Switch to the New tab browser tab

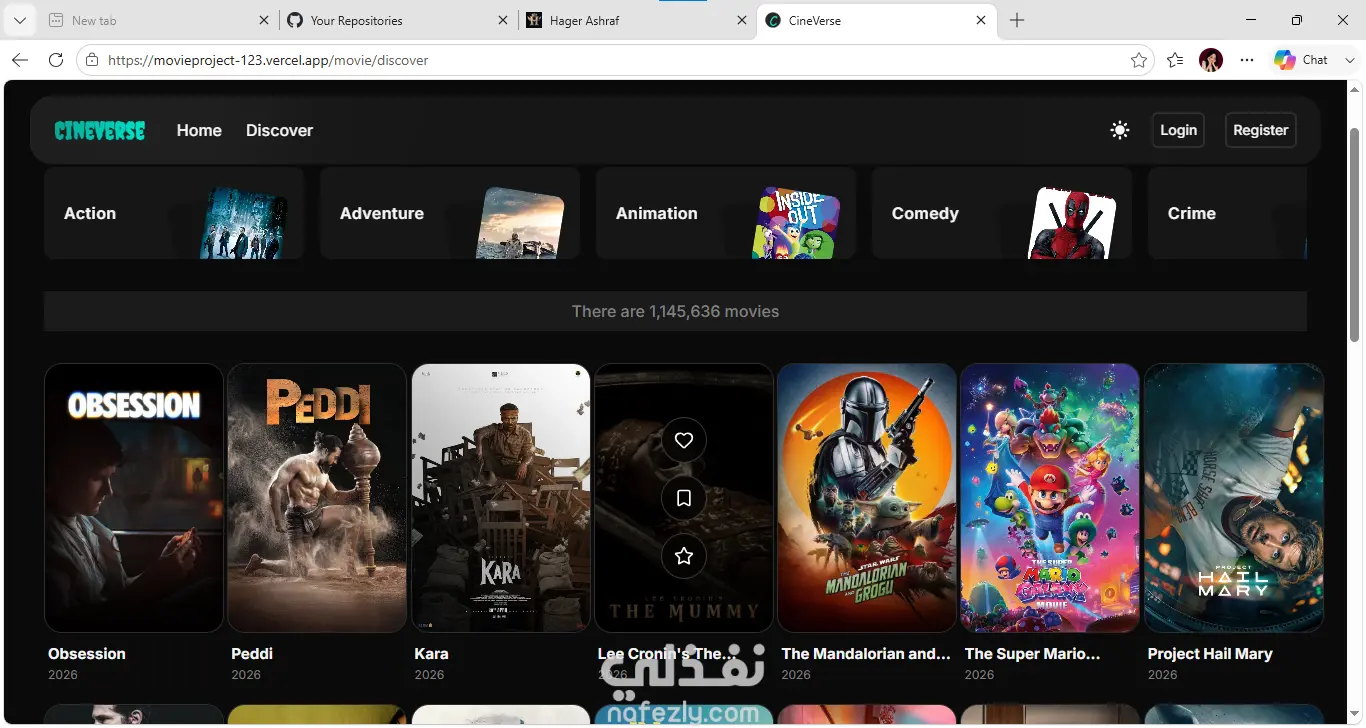[158, 20]
